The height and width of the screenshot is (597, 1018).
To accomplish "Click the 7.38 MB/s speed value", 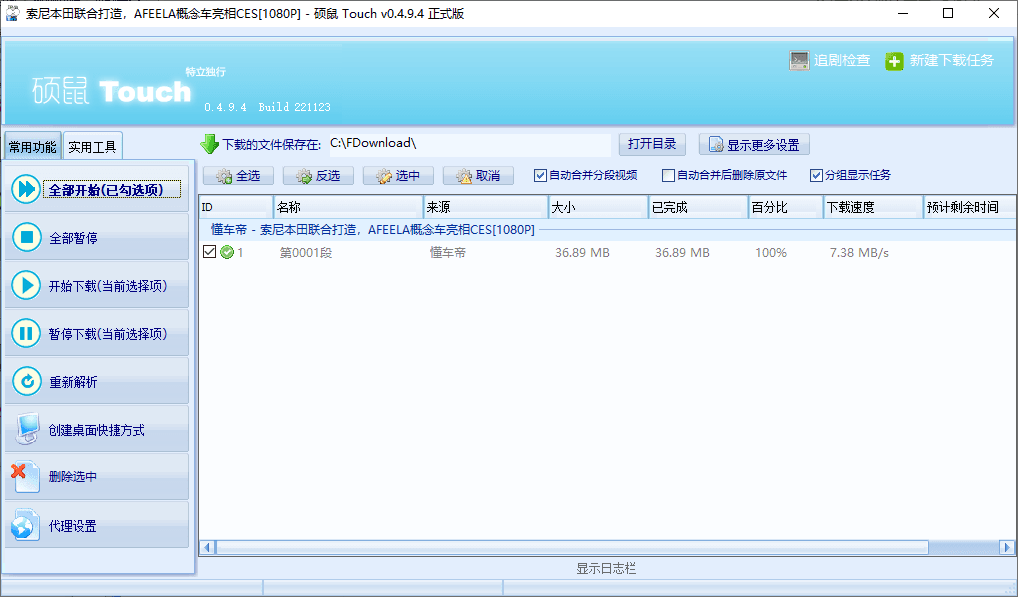I will 859,252.
